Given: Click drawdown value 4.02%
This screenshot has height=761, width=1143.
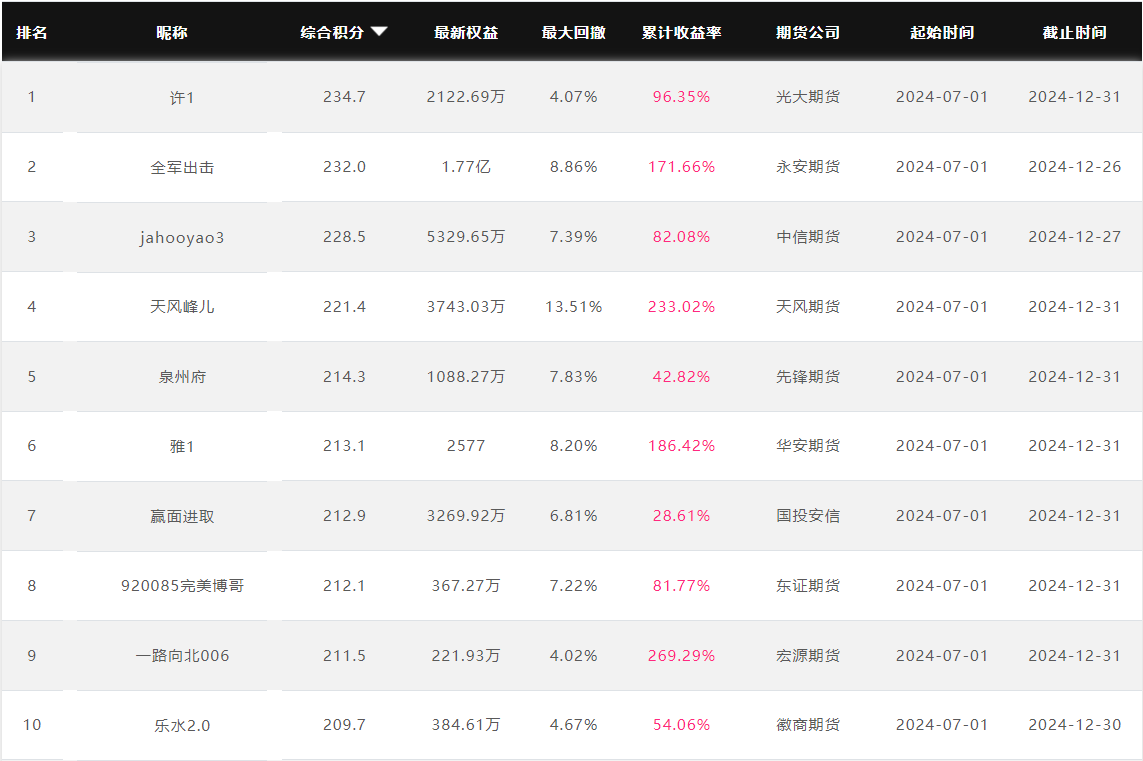Looking at the screenshot, I should pyautogui.click(x=574, y=655).
